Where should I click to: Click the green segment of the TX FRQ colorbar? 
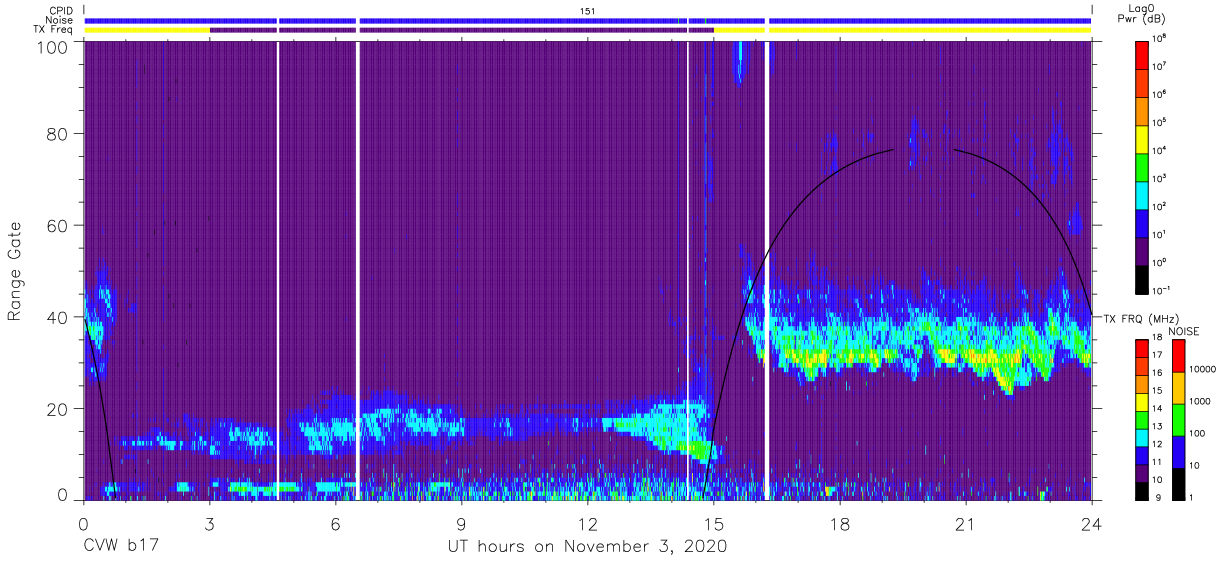(1143, 418)
